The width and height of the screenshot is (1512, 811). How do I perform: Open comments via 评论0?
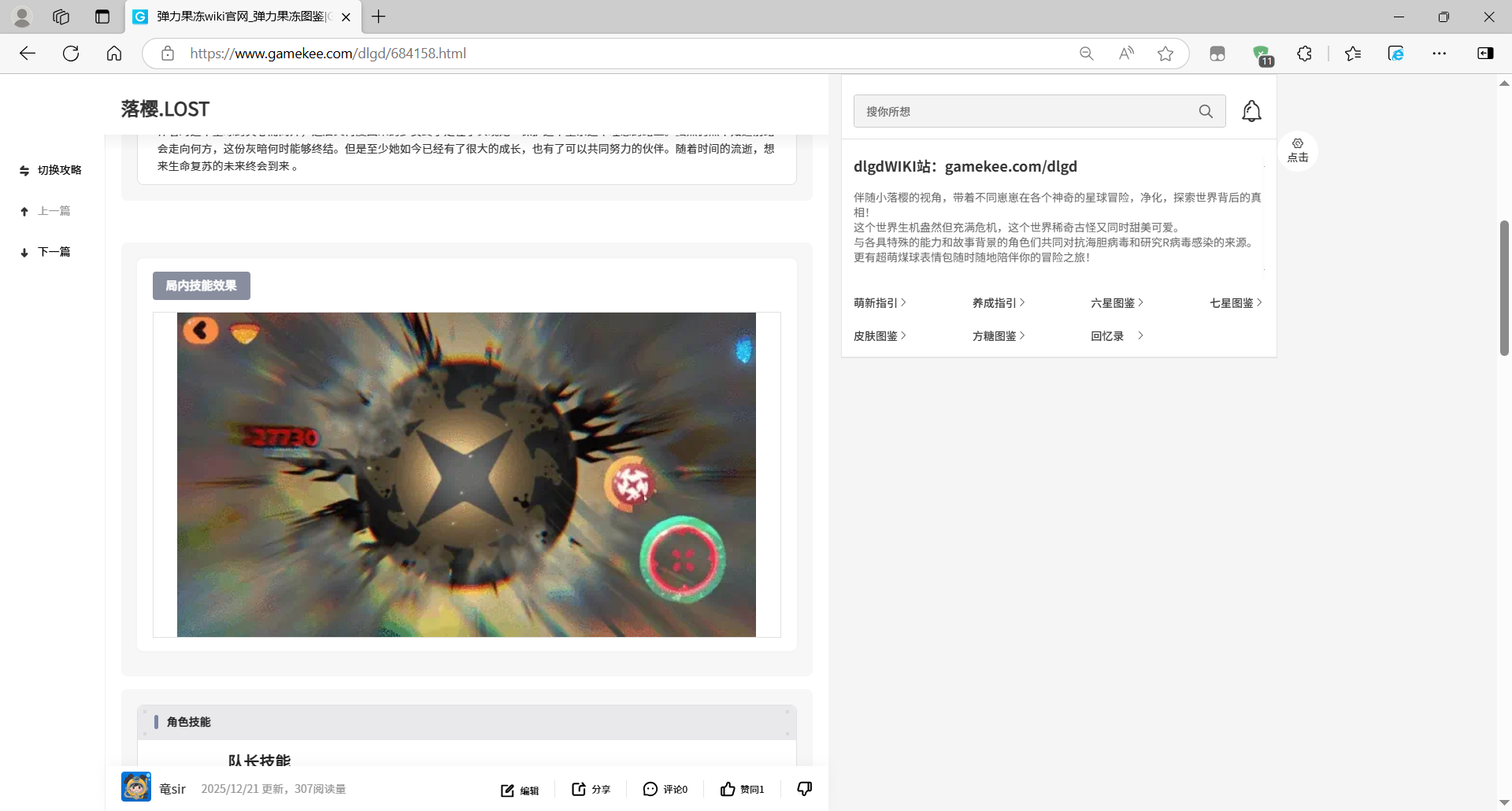665,789
